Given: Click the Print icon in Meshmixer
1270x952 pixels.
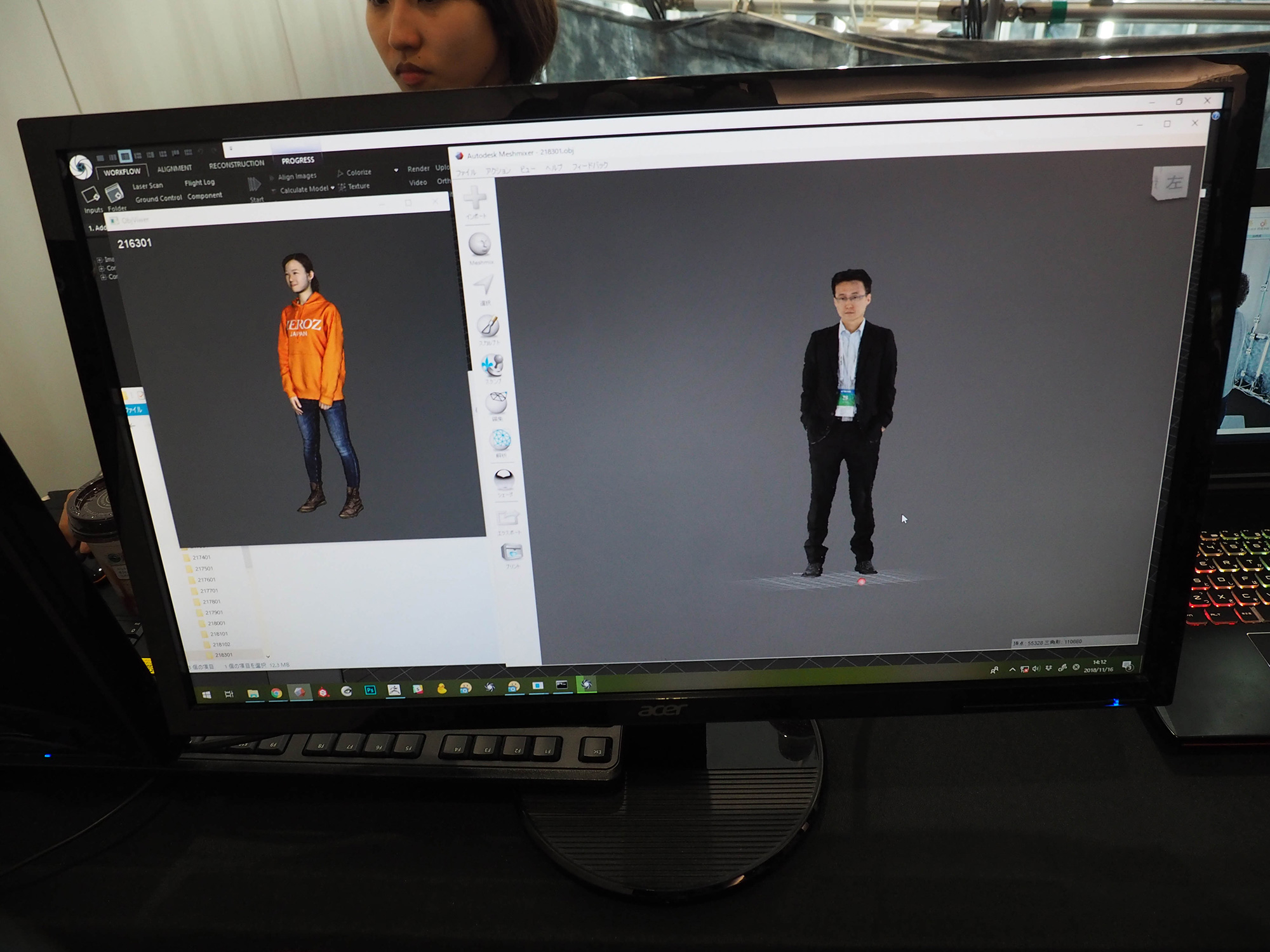Looking at the screenshot, I should click(x=512, y=552).
